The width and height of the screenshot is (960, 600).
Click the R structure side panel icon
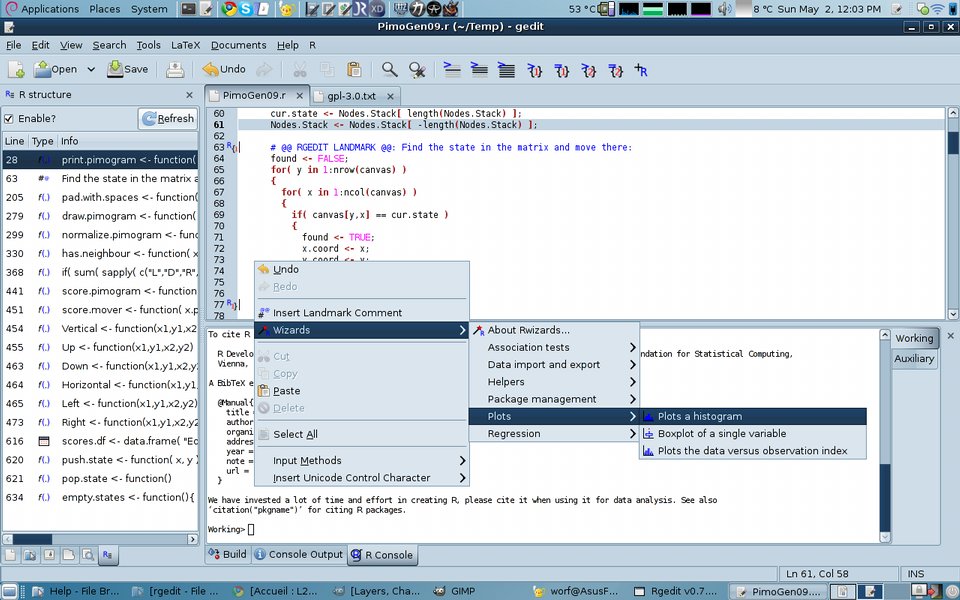click(x=107, y=554)
